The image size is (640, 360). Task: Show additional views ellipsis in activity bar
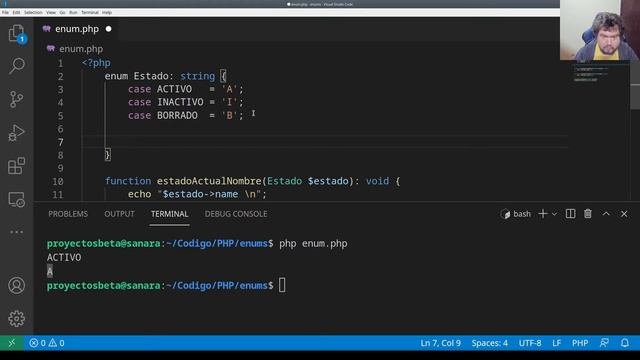coord(16,232)
